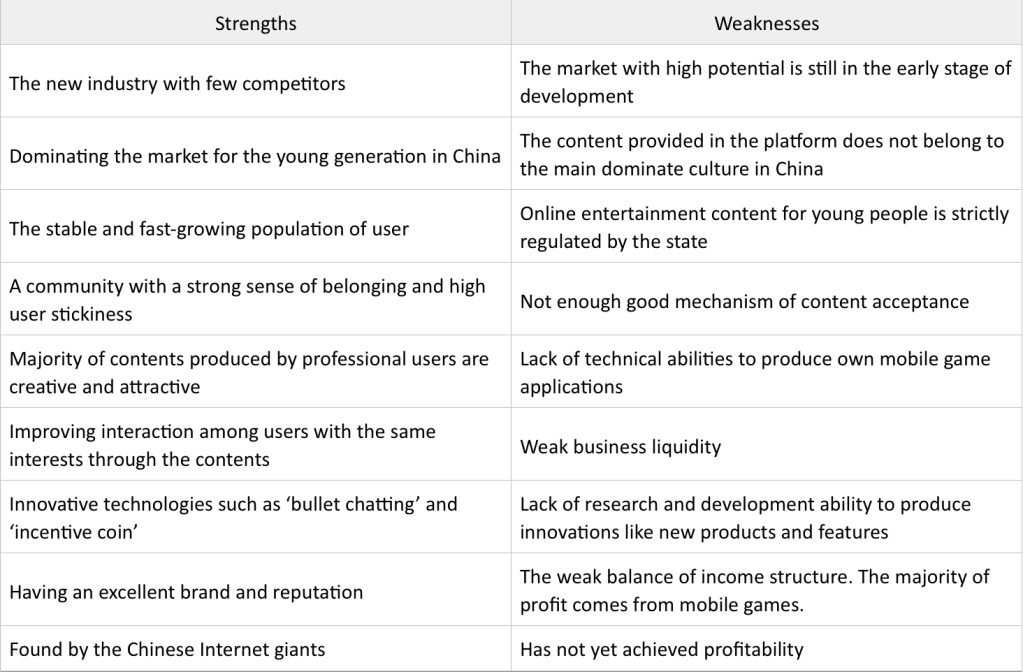The image size is (1023, 672).
Task: Click the 'weak balance of income structure' cell
Action: pos(754,590)
